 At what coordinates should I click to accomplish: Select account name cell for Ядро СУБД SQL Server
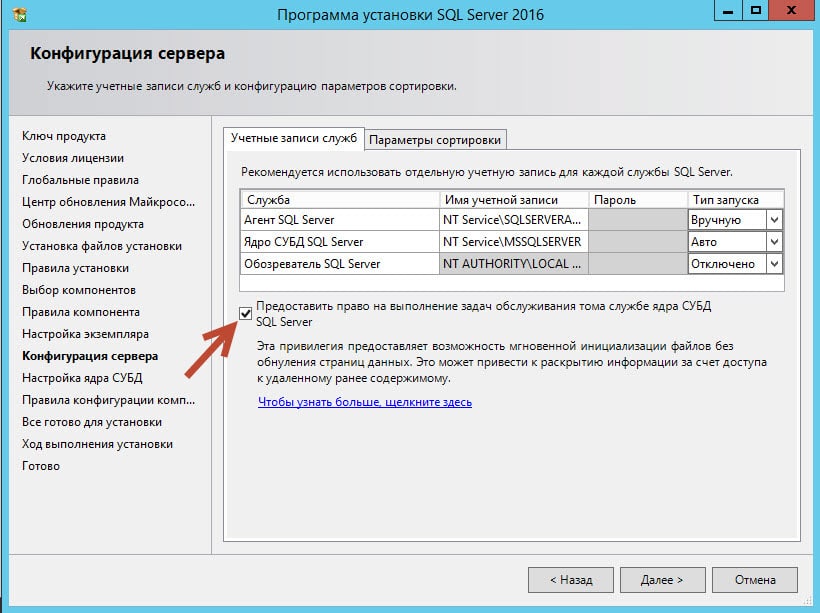(x=512, y=242)
